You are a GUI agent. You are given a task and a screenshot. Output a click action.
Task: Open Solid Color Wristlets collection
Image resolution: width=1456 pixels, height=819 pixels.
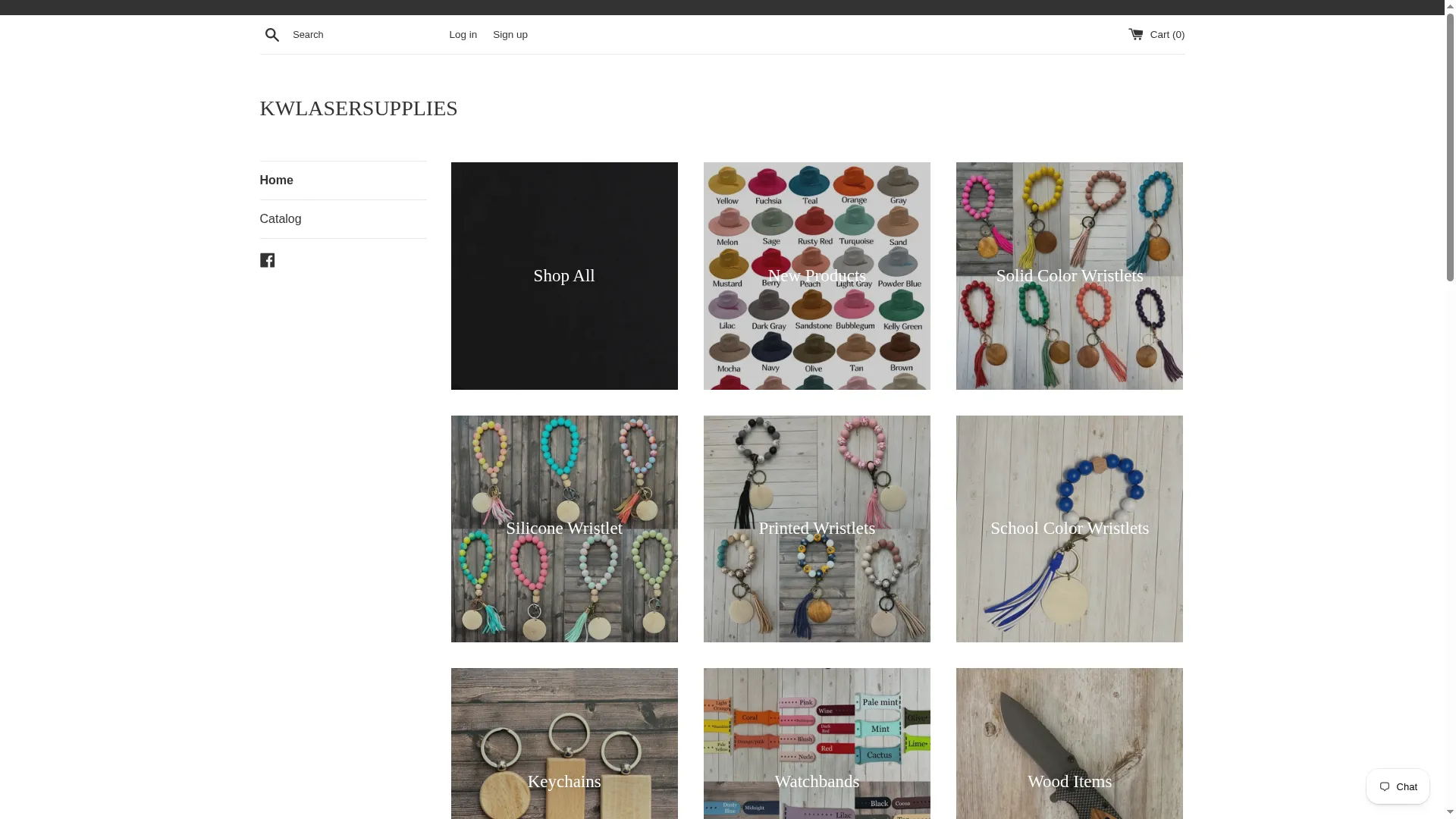1069,276
